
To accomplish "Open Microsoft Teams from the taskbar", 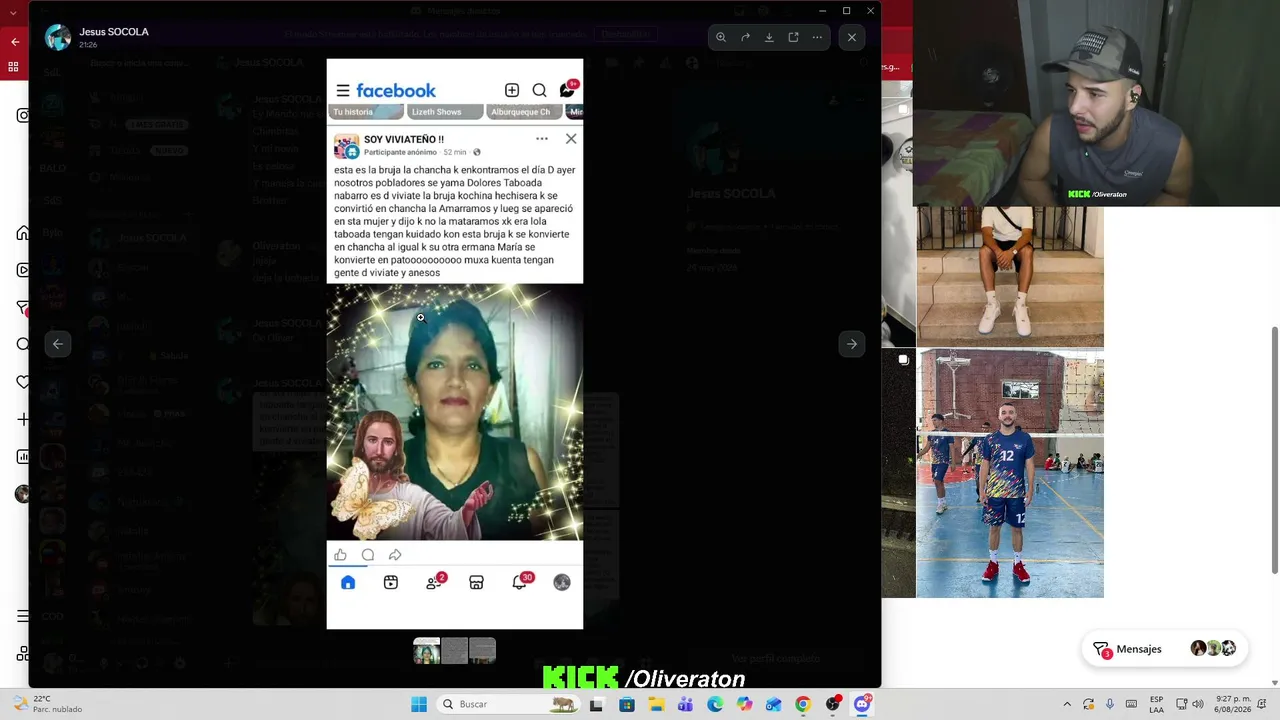I will pyautogui.click(x=685, y=704).
